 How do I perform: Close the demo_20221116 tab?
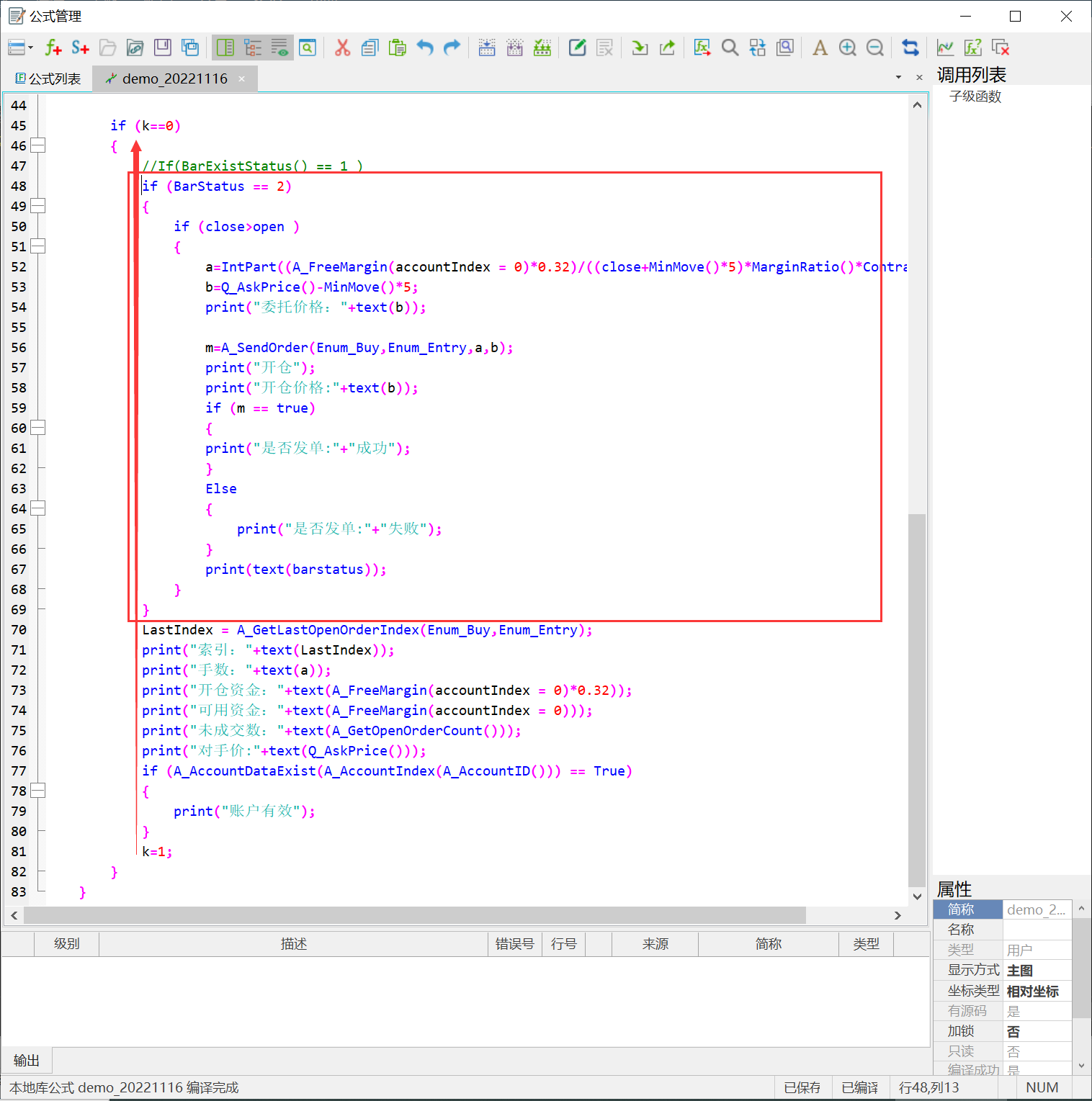242,78
